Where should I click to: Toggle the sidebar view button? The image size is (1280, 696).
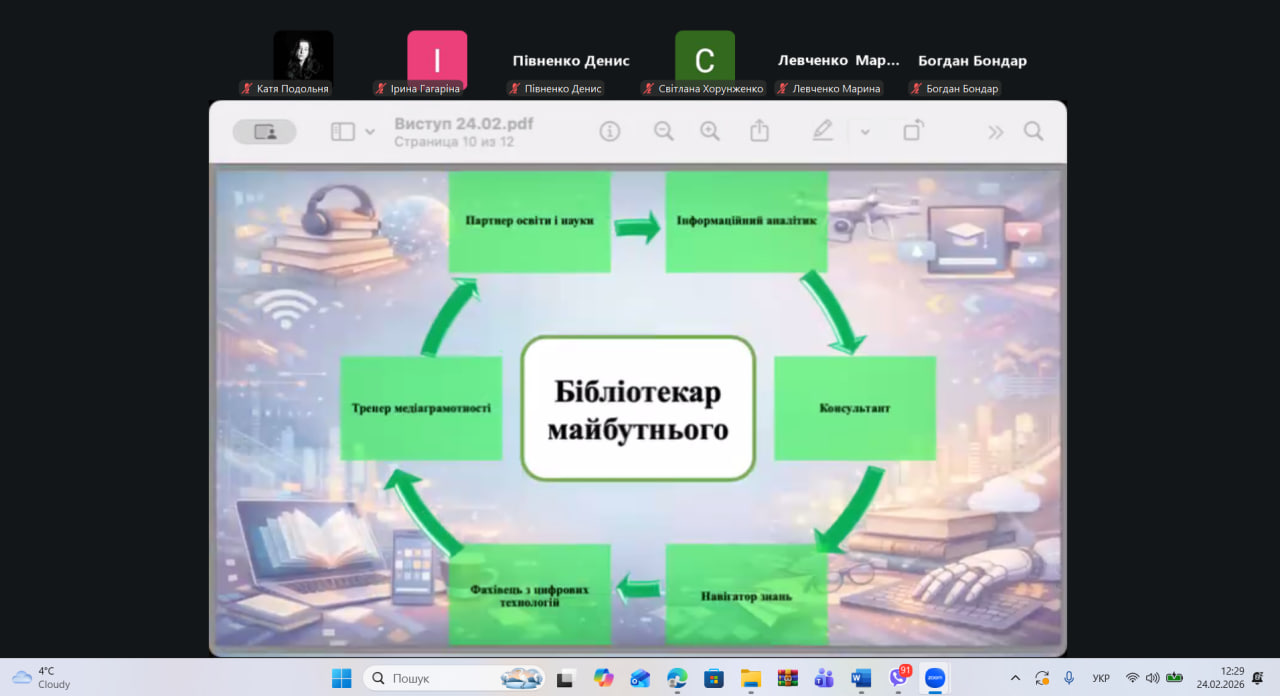coord(343,131)
